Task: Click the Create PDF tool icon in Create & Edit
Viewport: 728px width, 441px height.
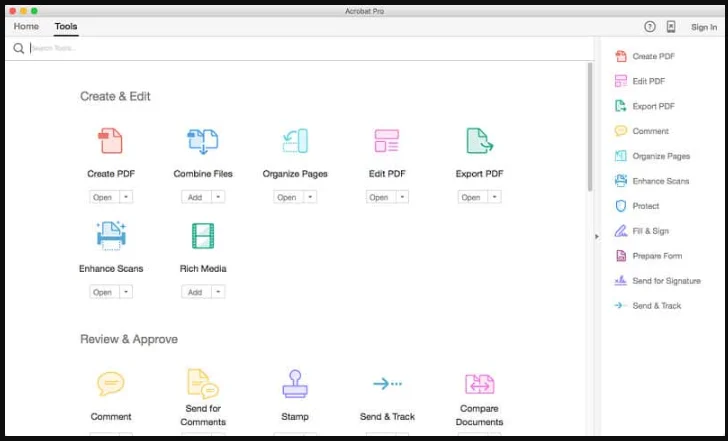Action: tap(110, 141)
